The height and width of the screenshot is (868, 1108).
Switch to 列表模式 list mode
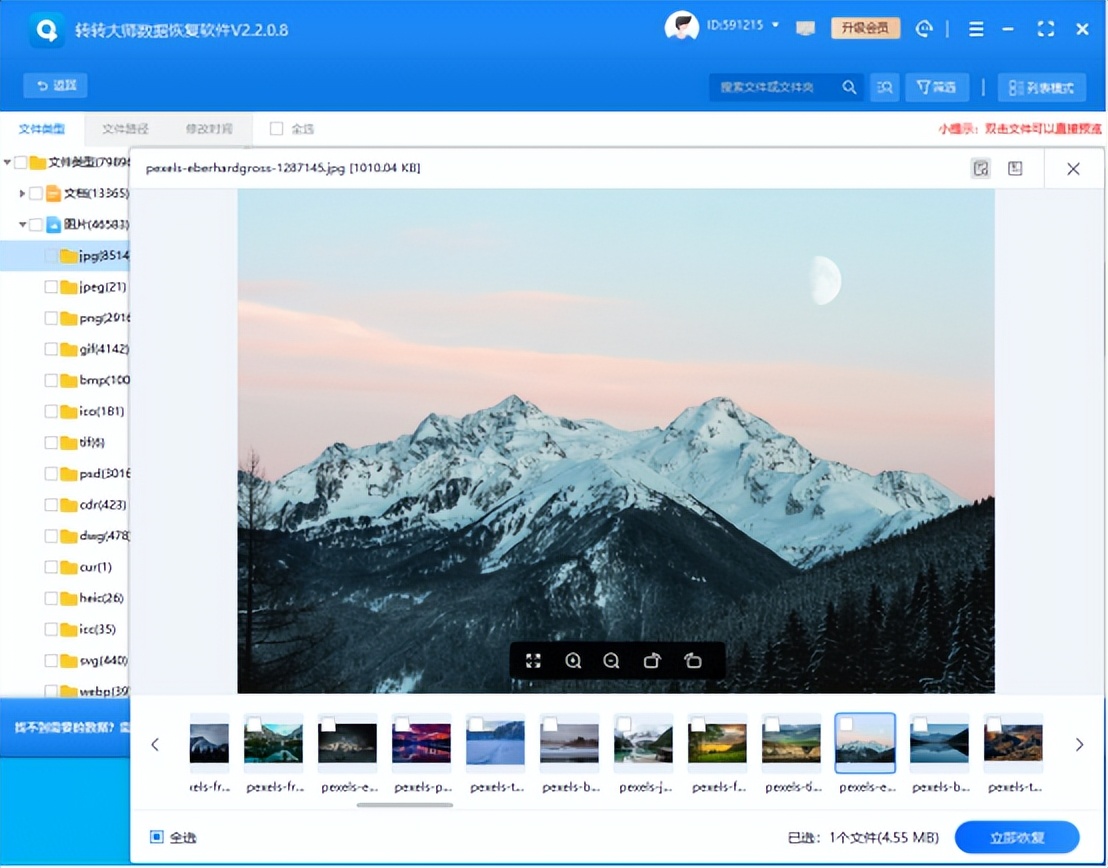1042,88
